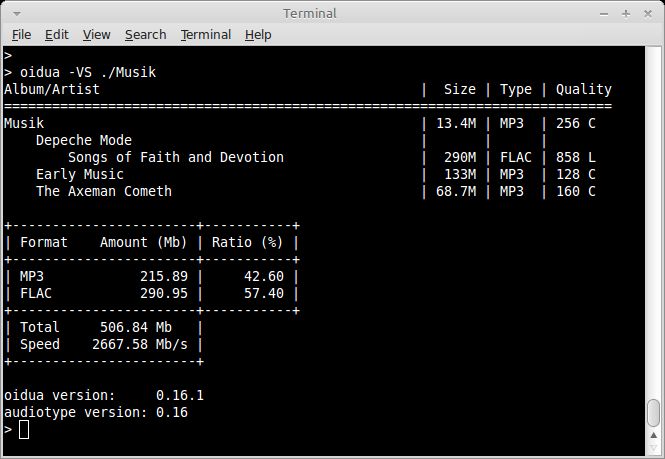The height and width of the screenshot is (459, 665).
Task: Minimize the Terminal window
Action: (x=604, y=14)
